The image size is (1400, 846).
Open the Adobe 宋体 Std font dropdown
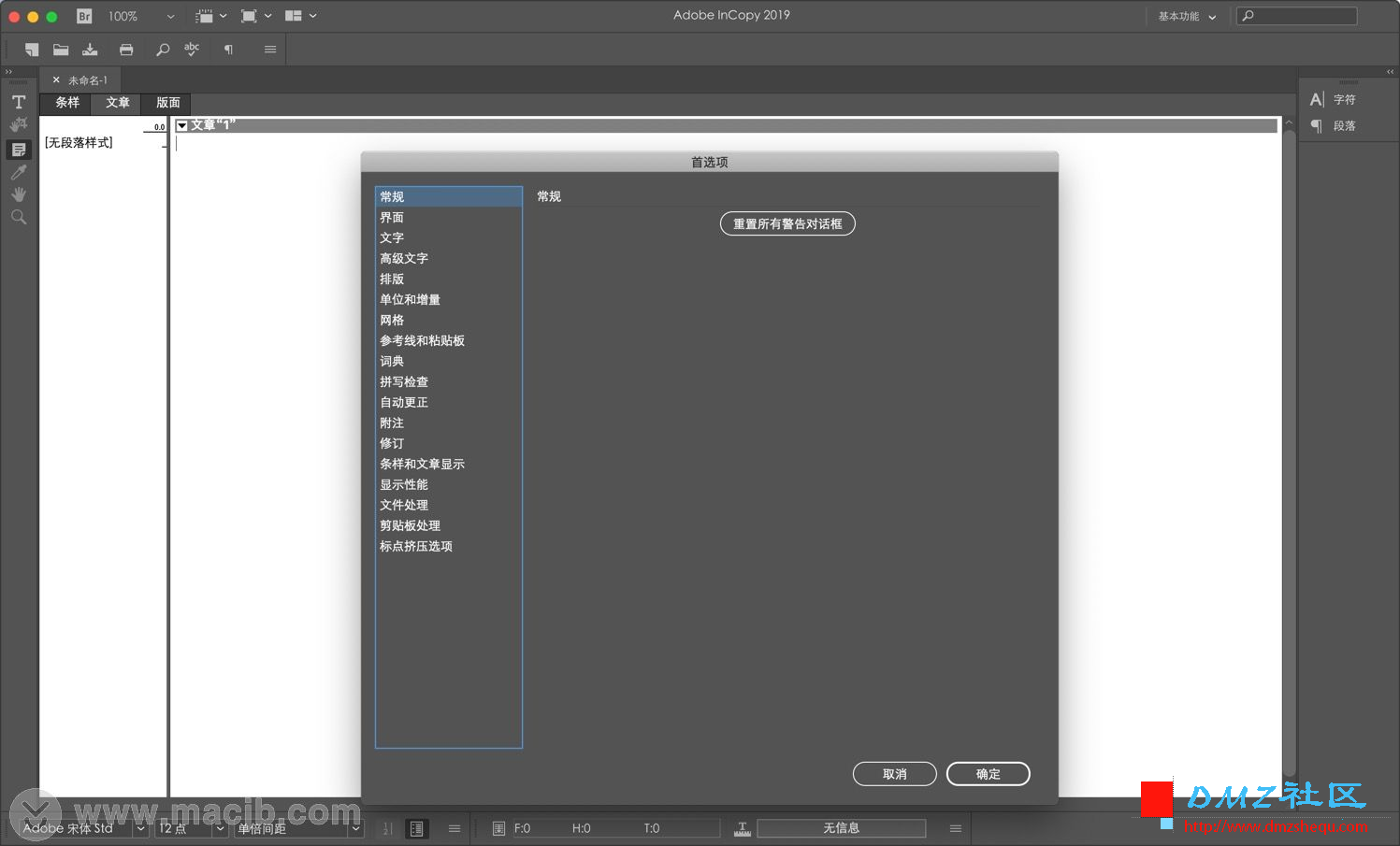tap(140, 828)
